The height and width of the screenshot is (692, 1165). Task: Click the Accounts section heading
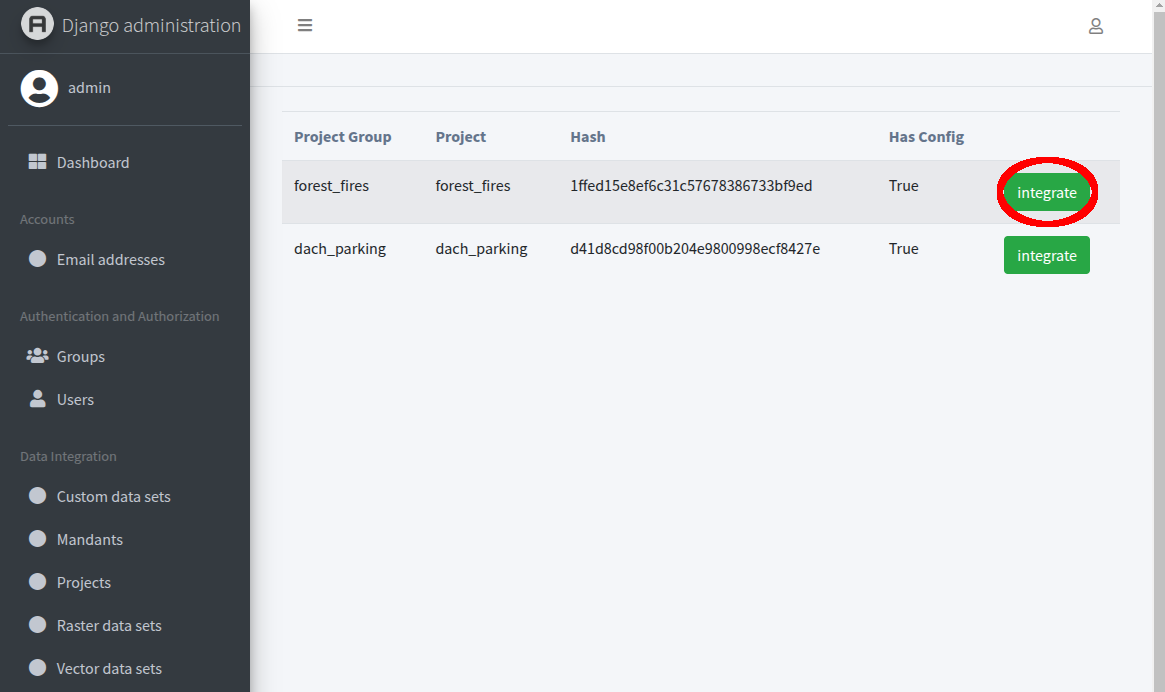pyautogui.click(x=47, y=219)
